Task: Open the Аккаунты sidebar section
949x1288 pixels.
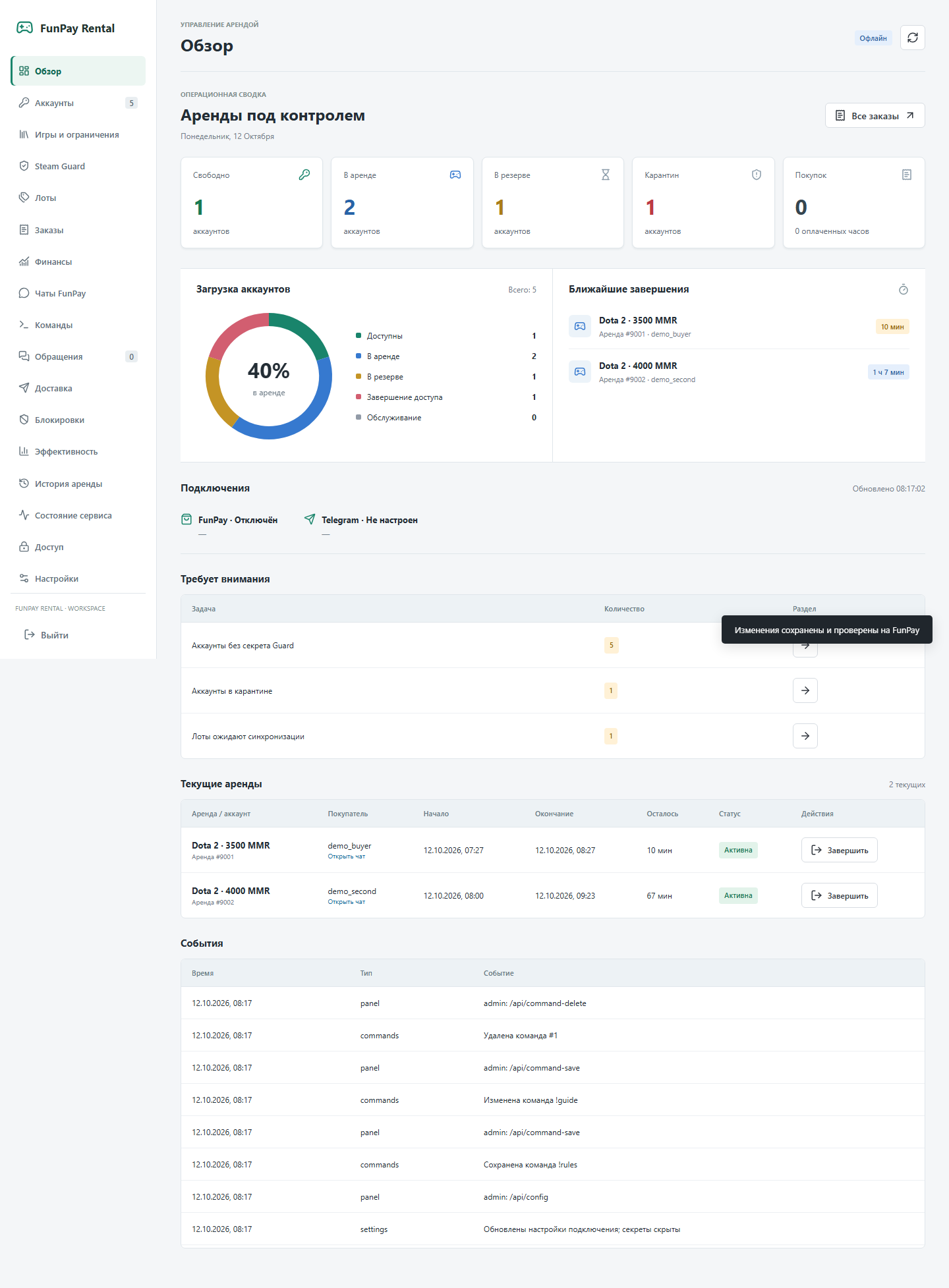Action: [78, 103]
